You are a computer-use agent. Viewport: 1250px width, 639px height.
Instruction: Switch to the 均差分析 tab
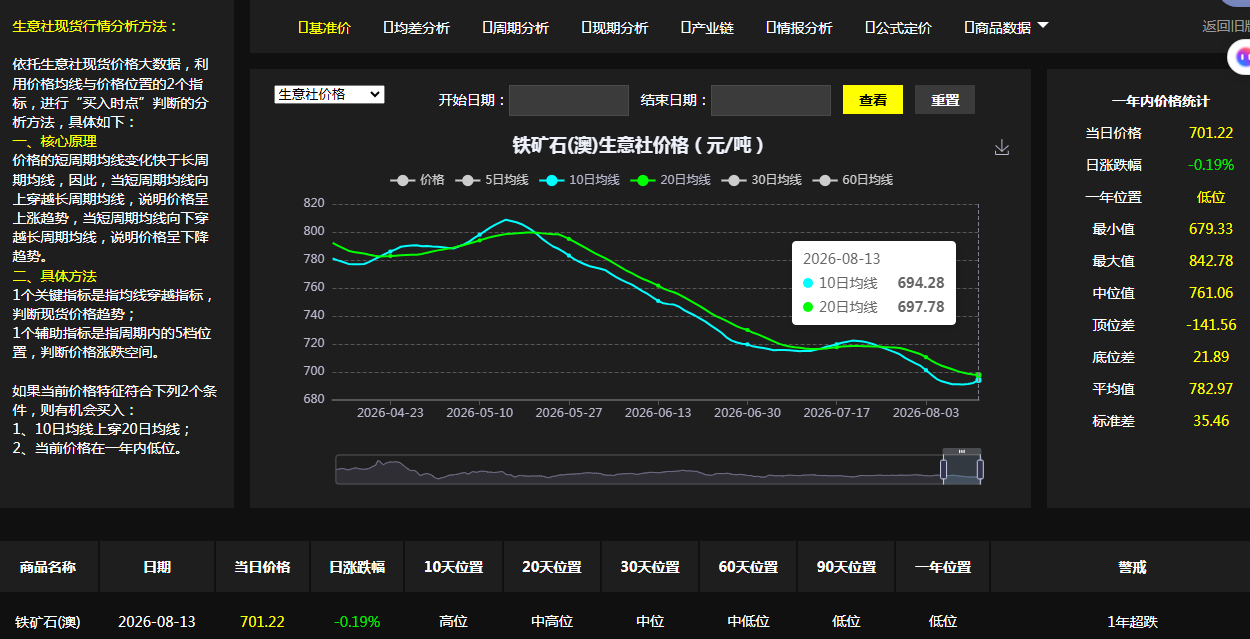pos(416,28)
